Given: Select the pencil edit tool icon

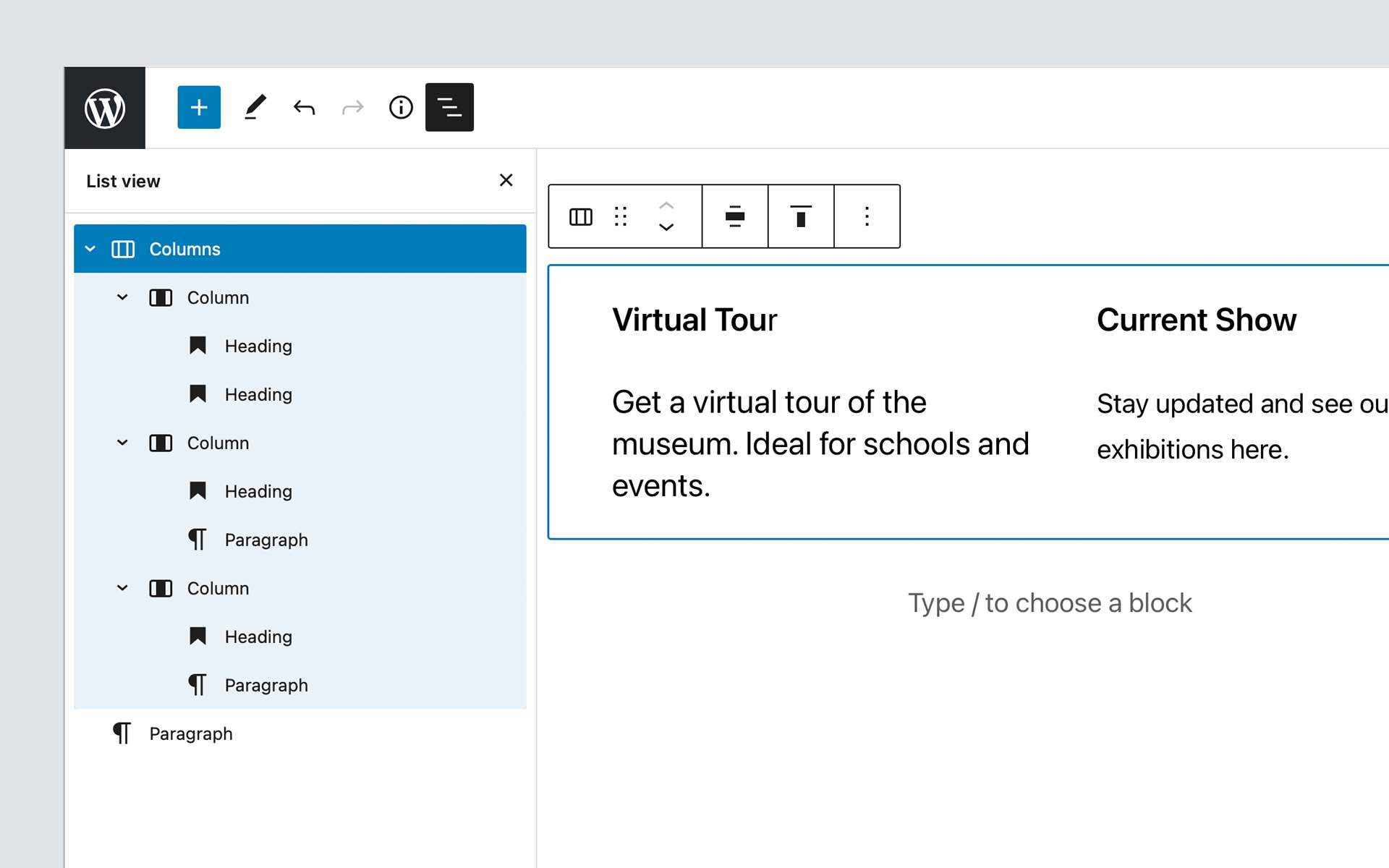Looking at the screenshot, I should pos(254,108).
